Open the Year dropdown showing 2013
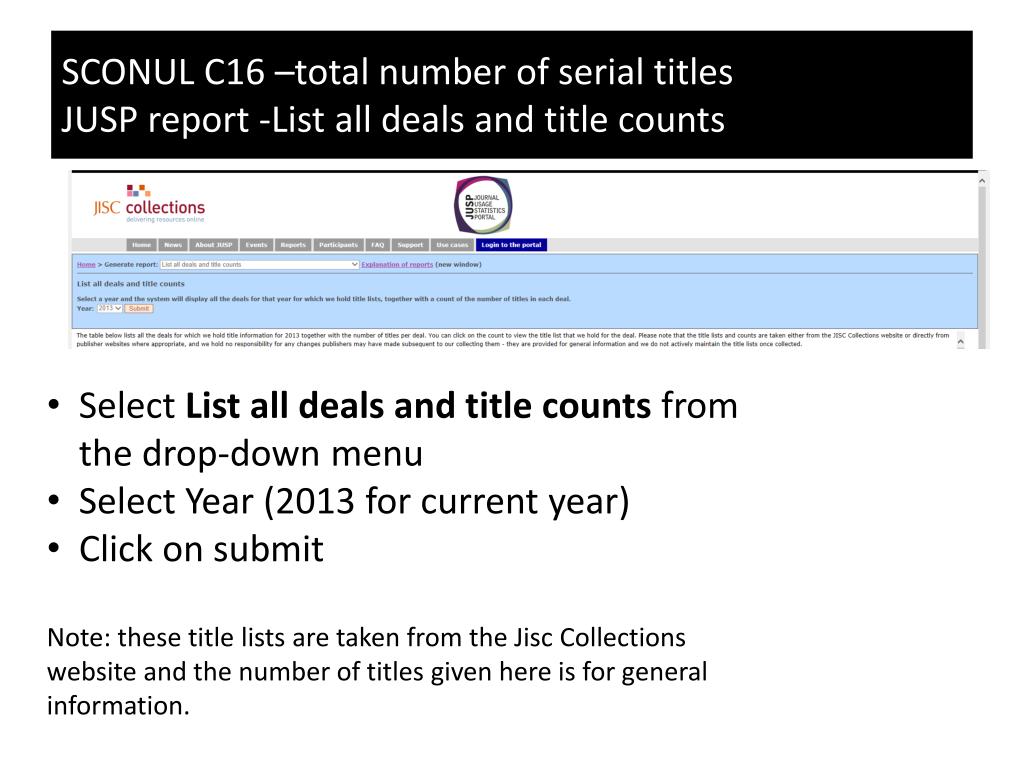 point(110,308)
